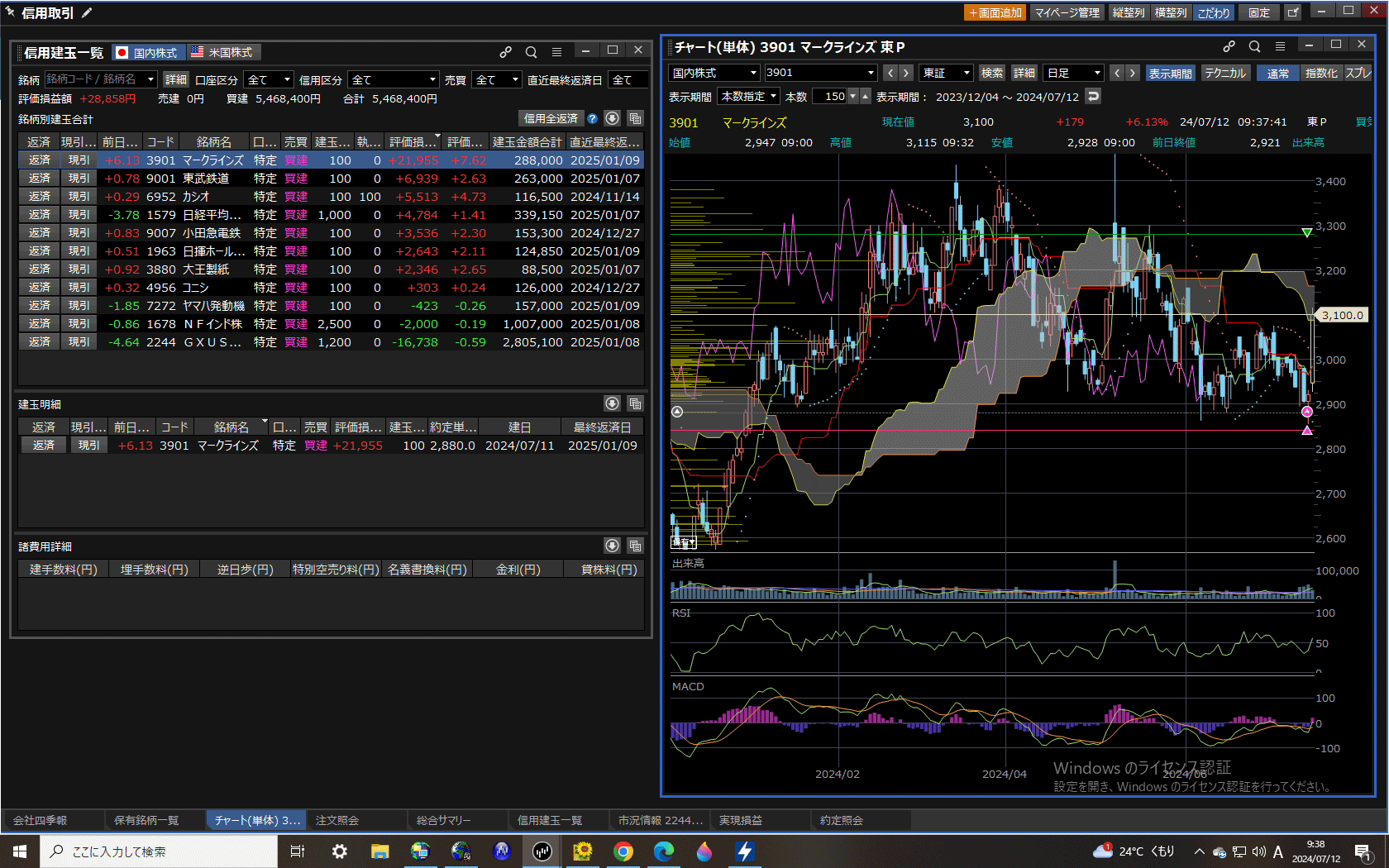Click 現引 button for カシオ row

click(x=79, y=197)
